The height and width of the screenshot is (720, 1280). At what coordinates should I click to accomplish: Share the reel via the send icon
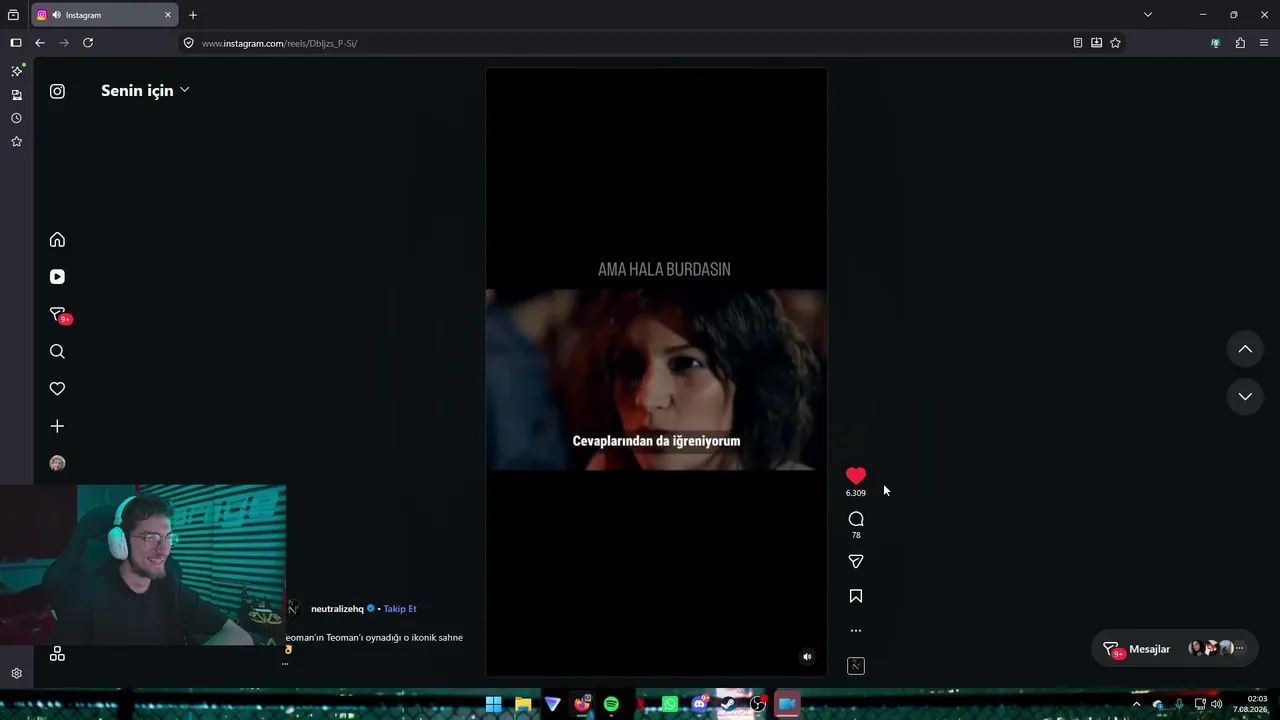pos(856,562)
